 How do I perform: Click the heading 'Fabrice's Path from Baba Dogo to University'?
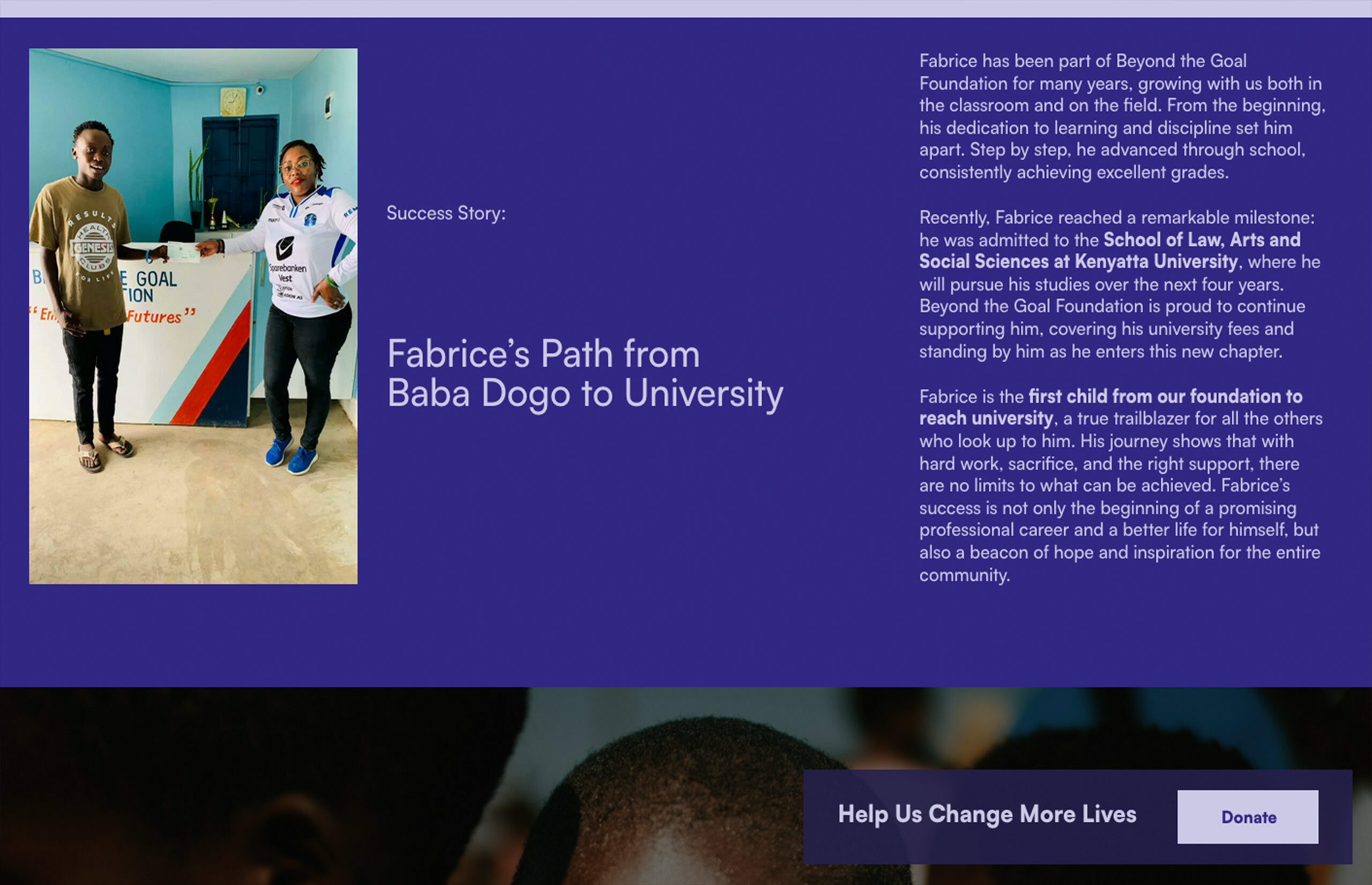pos(585,373)
